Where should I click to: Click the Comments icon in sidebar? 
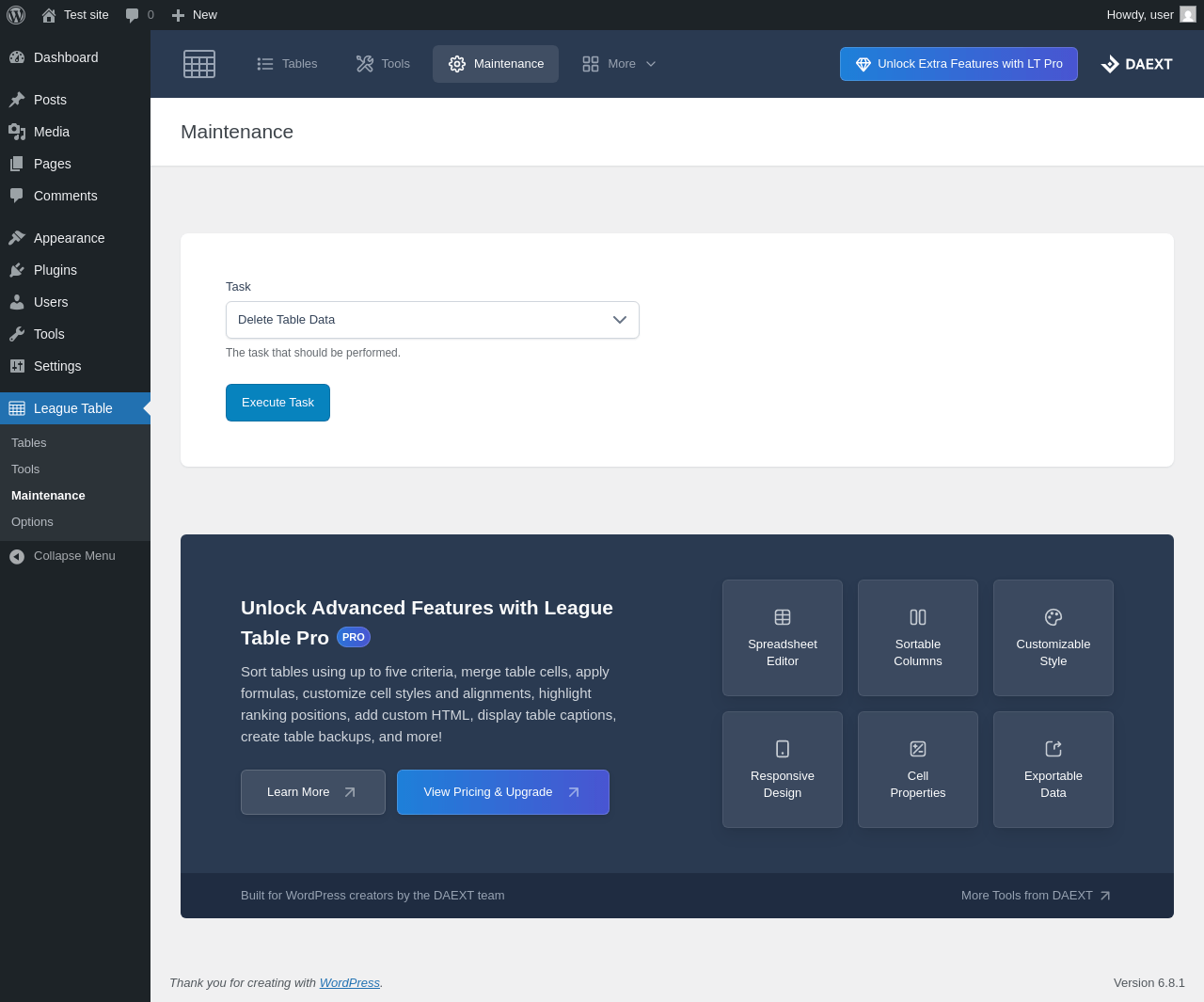click(17, 196)
